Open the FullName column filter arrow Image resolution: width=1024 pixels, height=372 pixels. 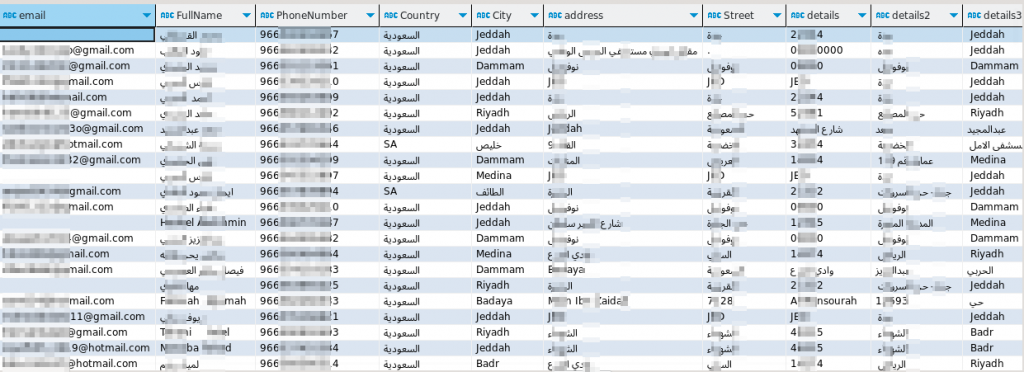coord(246,15)
